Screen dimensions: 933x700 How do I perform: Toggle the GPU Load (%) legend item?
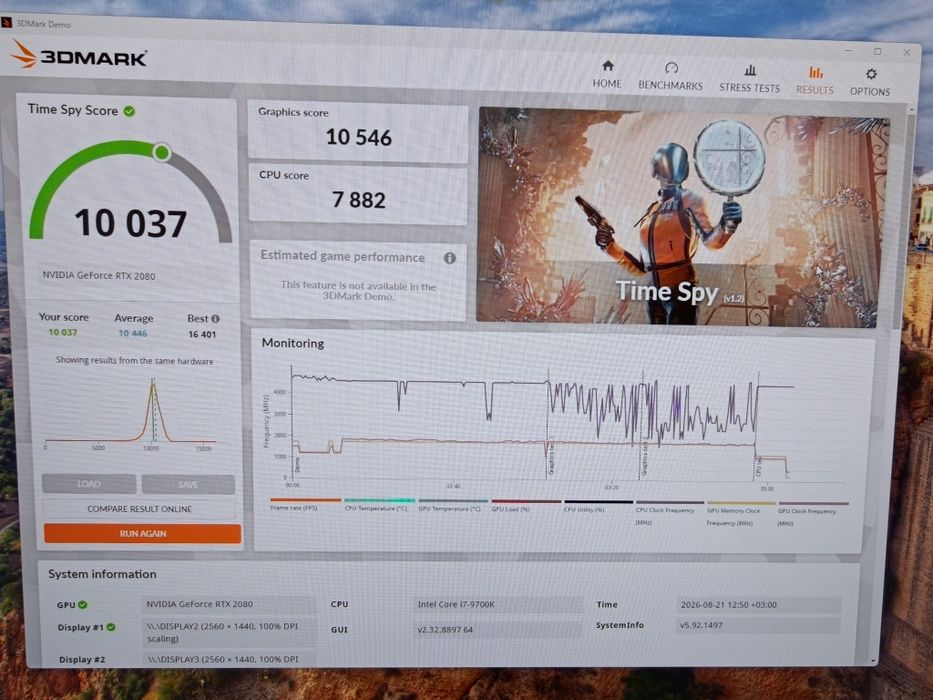click(x=525, y=507)
